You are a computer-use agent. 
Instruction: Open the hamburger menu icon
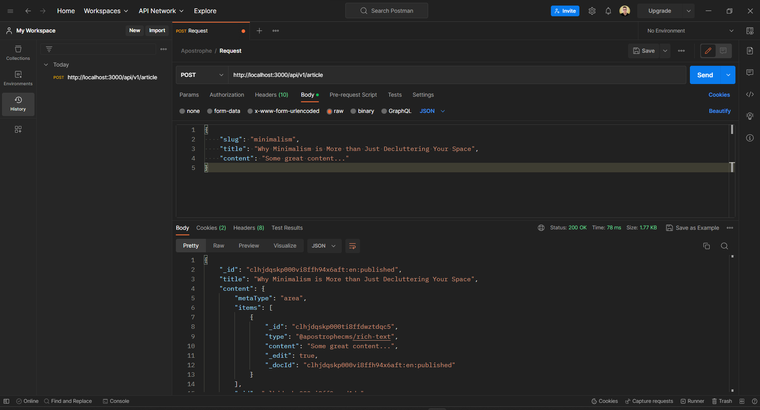pyautogui.click(x=10, y=11)
